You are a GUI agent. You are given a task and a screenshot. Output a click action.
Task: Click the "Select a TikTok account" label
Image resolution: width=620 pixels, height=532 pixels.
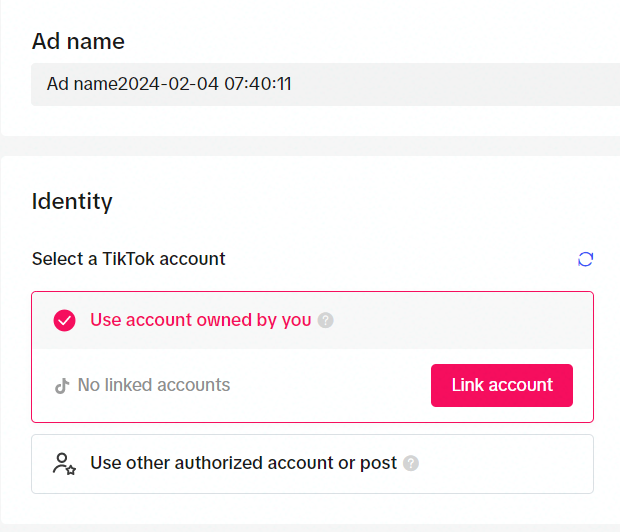tap(129, 259)
